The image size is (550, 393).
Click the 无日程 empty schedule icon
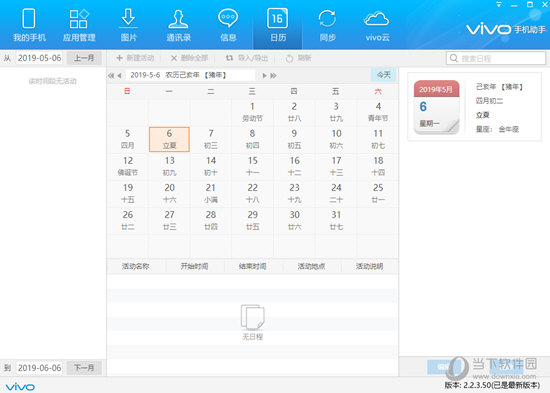(253, 317)
